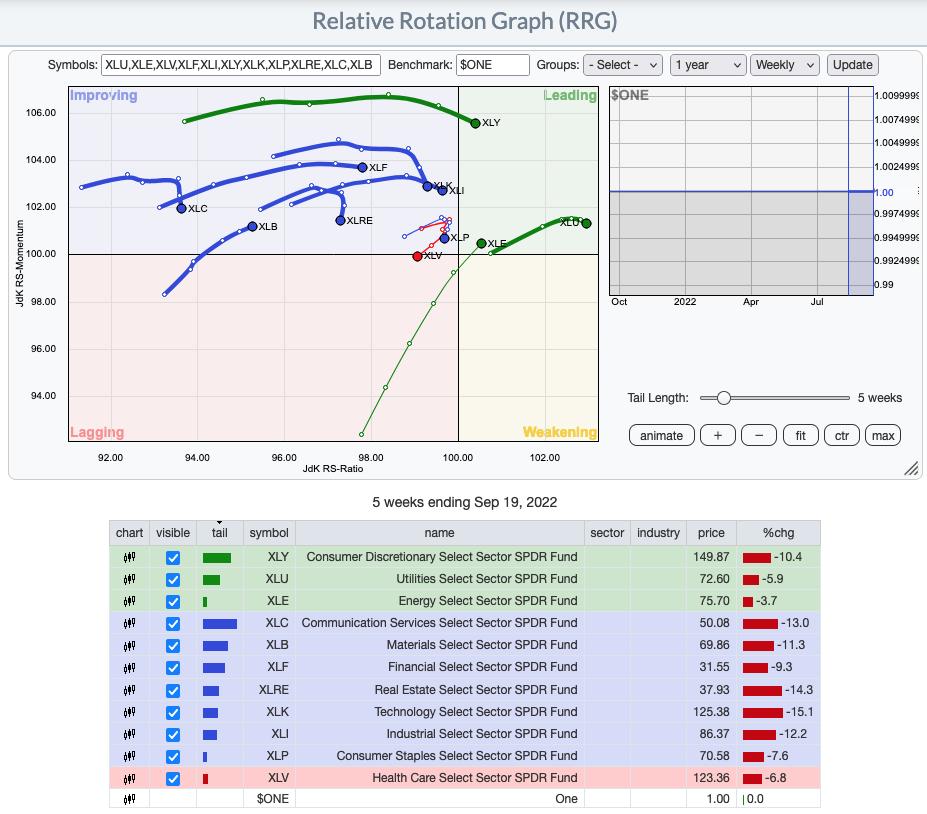This screenshot has width=927, height=814.
Task: Start the animate button
Action: 662,436
